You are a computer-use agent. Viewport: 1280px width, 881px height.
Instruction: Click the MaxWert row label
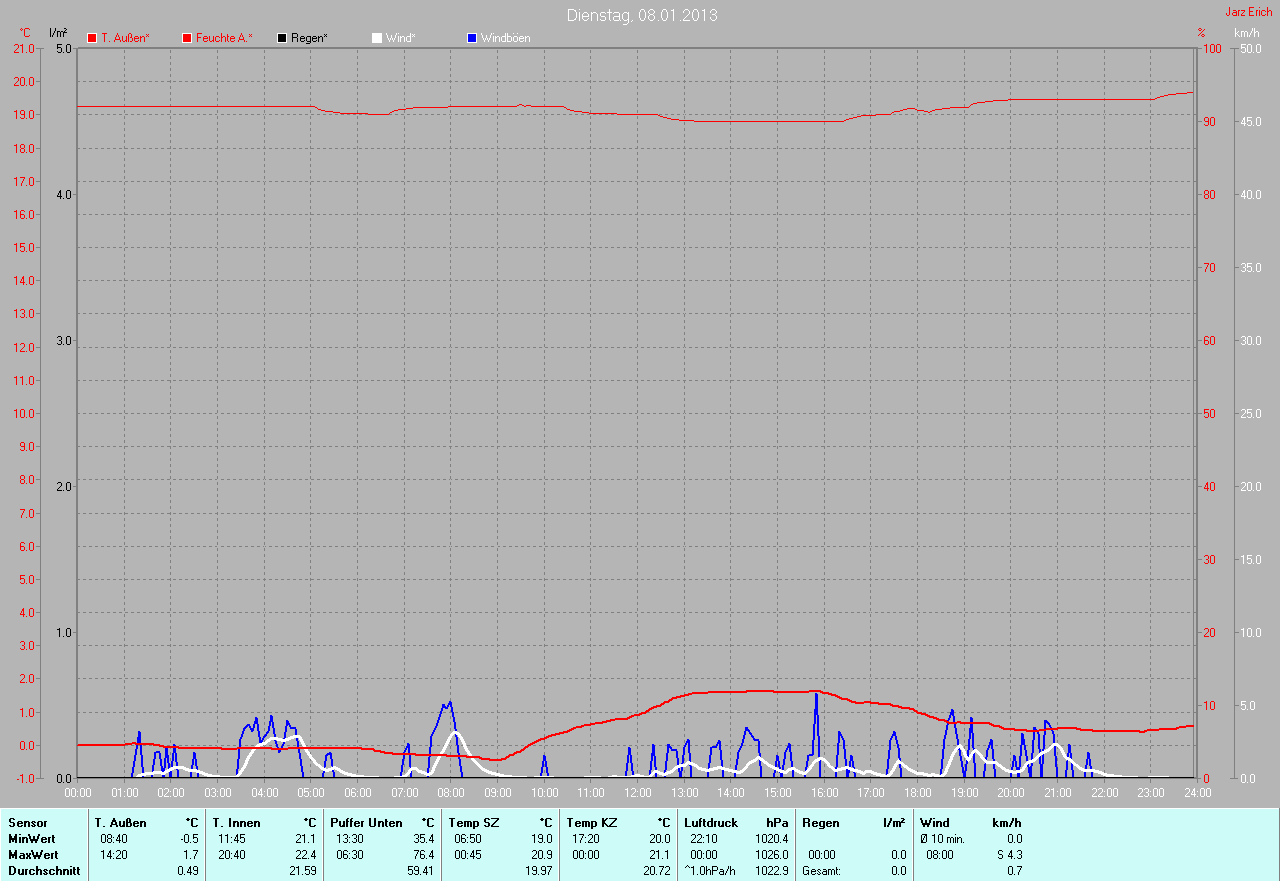pyautogui.click(x=33, y=855)
